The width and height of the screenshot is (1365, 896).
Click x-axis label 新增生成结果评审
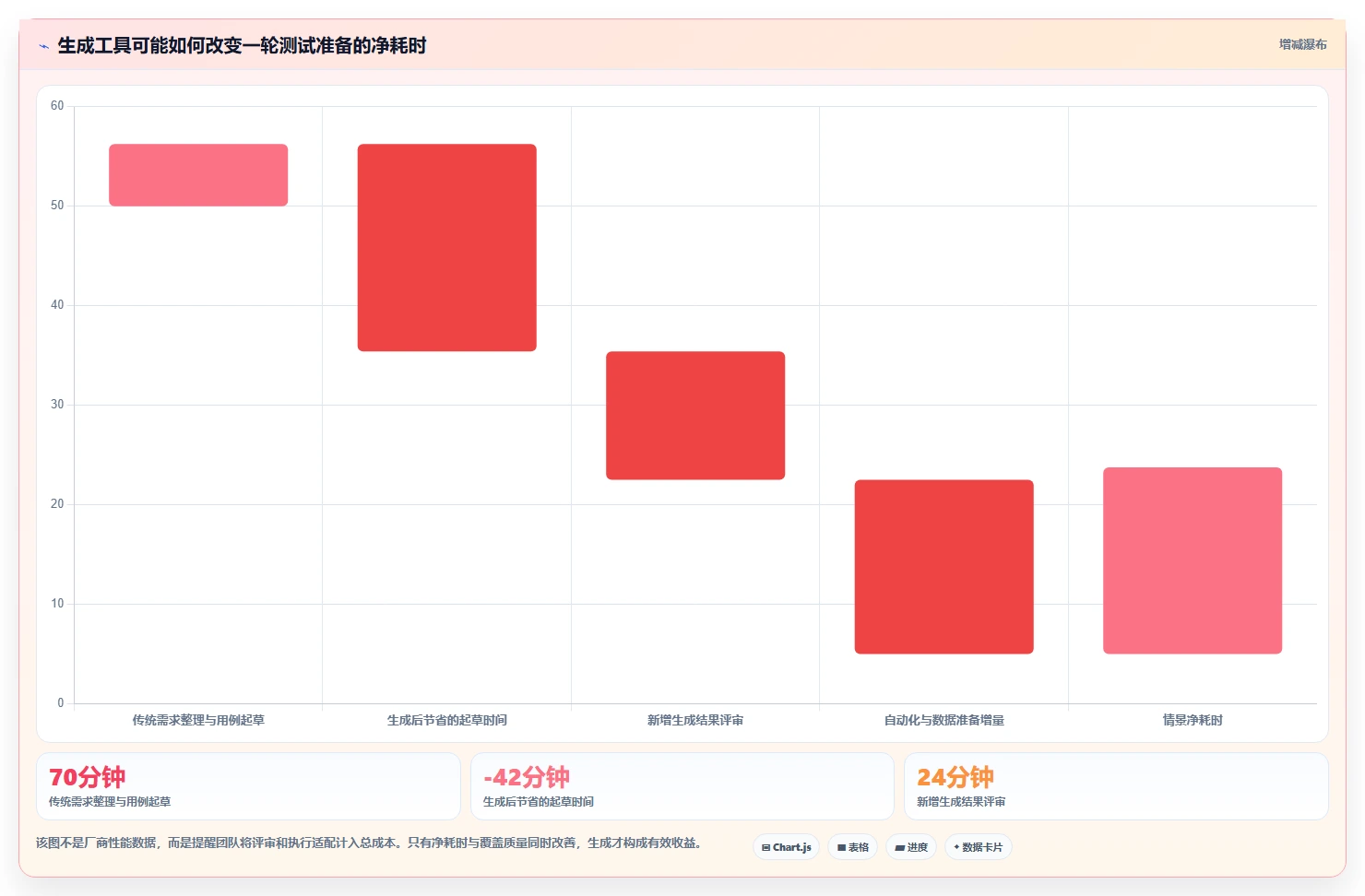tap(695, 720)
